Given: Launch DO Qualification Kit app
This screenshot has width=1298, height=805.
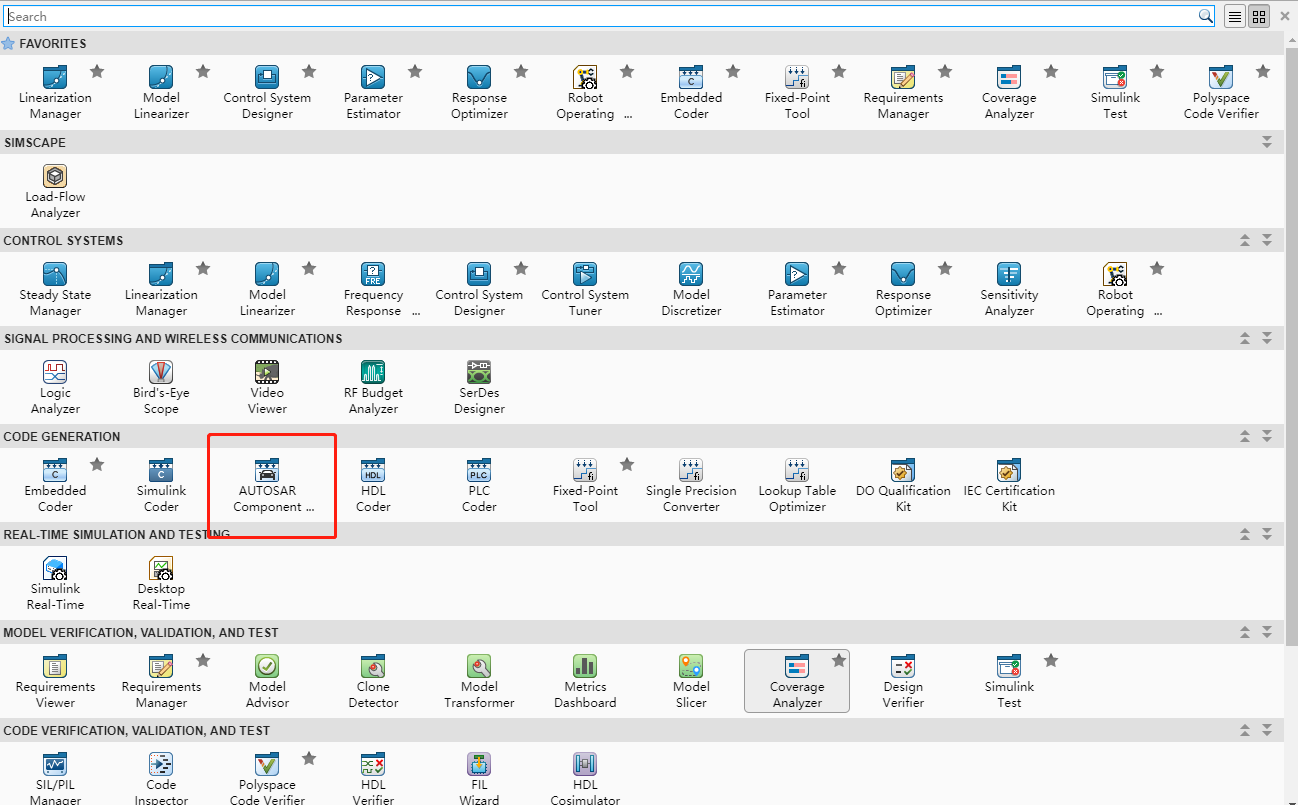Looking at the screenshot, I should pyautogui.click(x=903, y=485).
